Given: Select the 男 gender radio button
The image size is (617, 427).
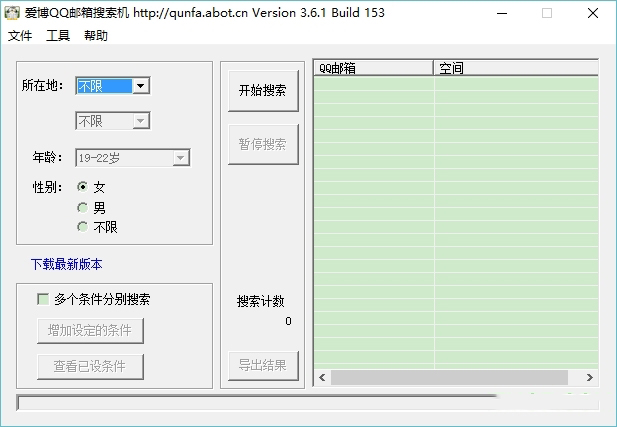Looking at the screenshot, I should click(82, 207).
